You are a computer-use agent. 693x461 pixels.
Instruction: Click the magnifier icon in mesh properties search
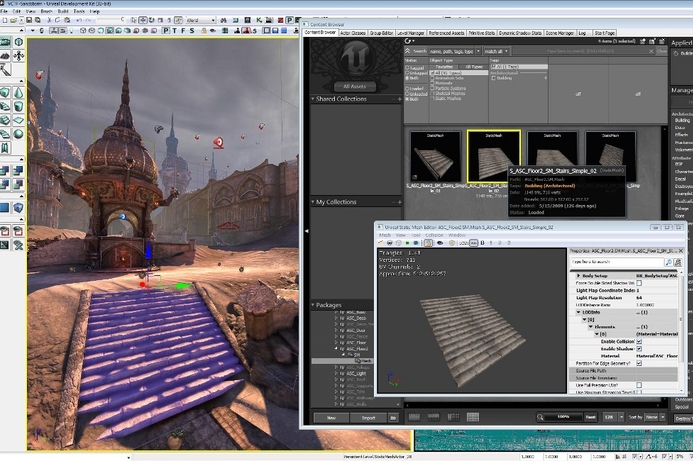(x=669, y=262)
